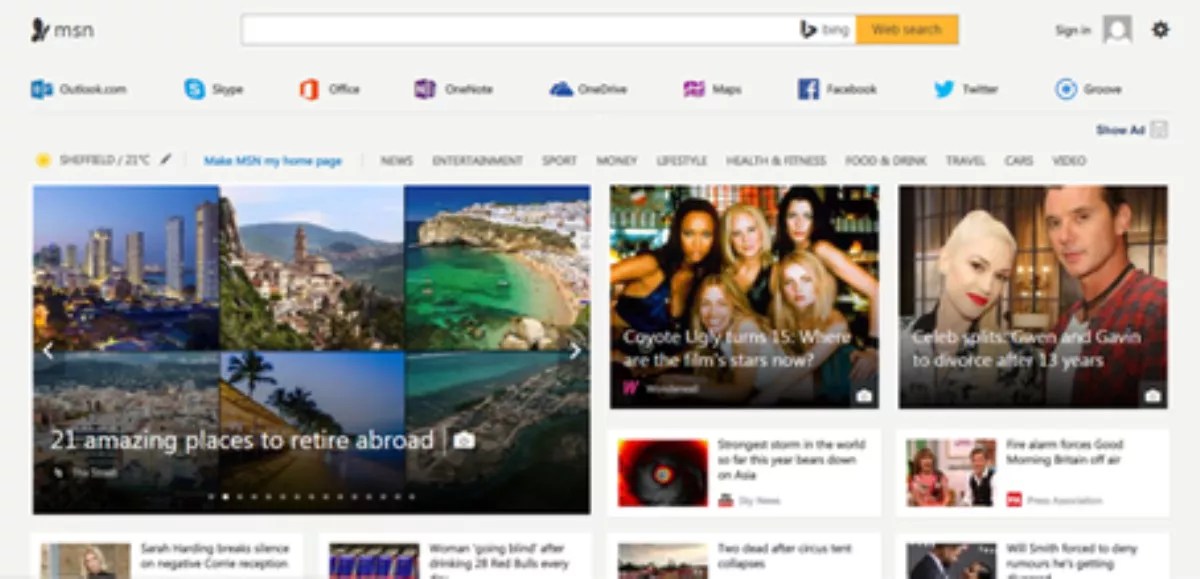This screenshot has width=1200, height=579.
Task: Click camera icon on Celeb splits card
Action: (1152, 396)
